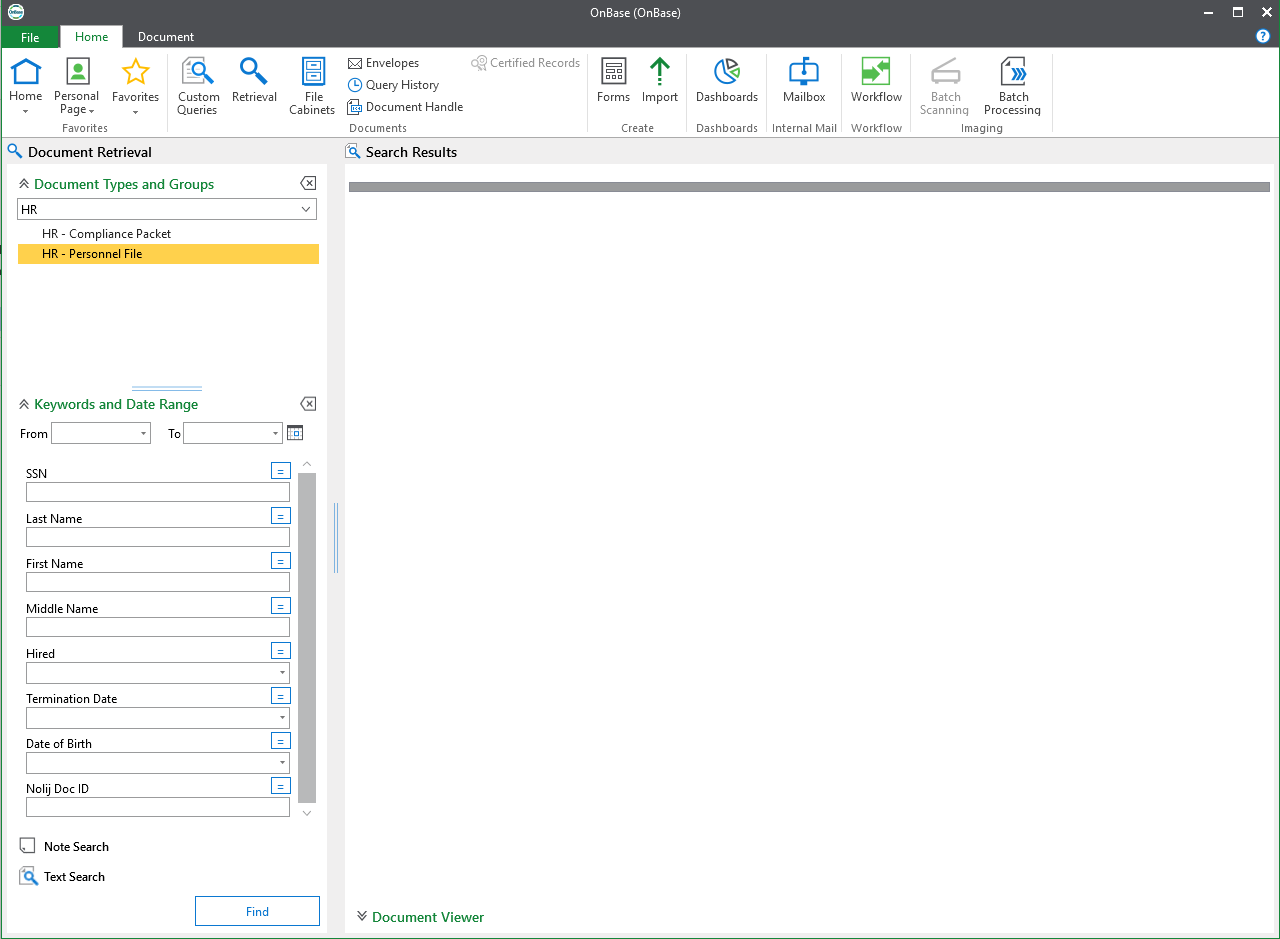Screen dimensions: 1280x939
Task: Click the Find button
Action: tap(257, 911)
